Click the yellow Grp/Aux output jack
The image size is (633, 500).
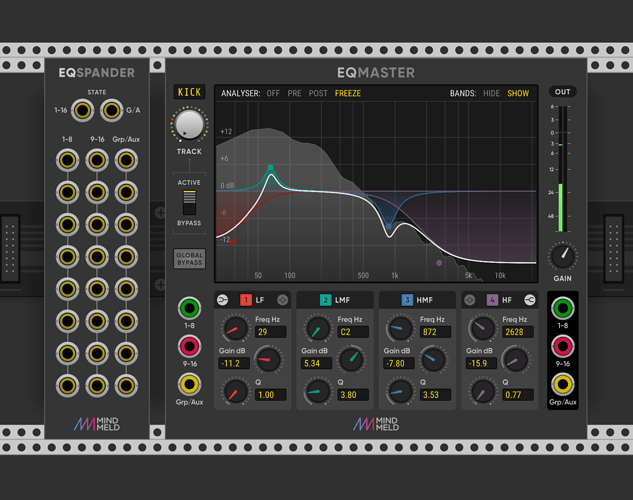pyautogui.click(x=562, y=385)
